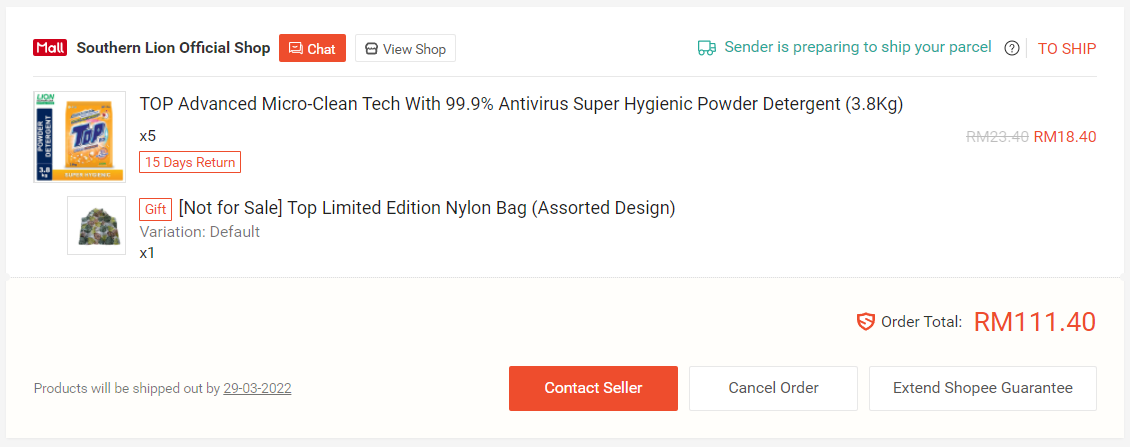Click the 15 Days Return tag

click(190, 162)
